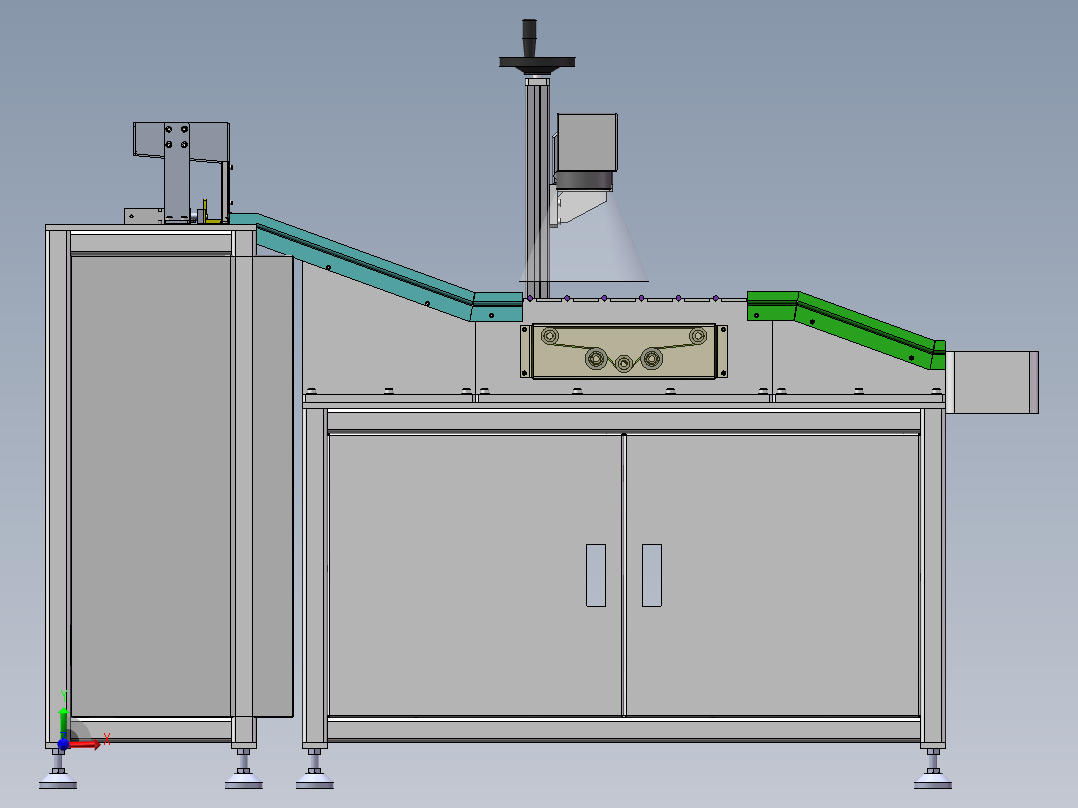
Task: Click the handwheel's upright crank grip
Action: (529, 38)
